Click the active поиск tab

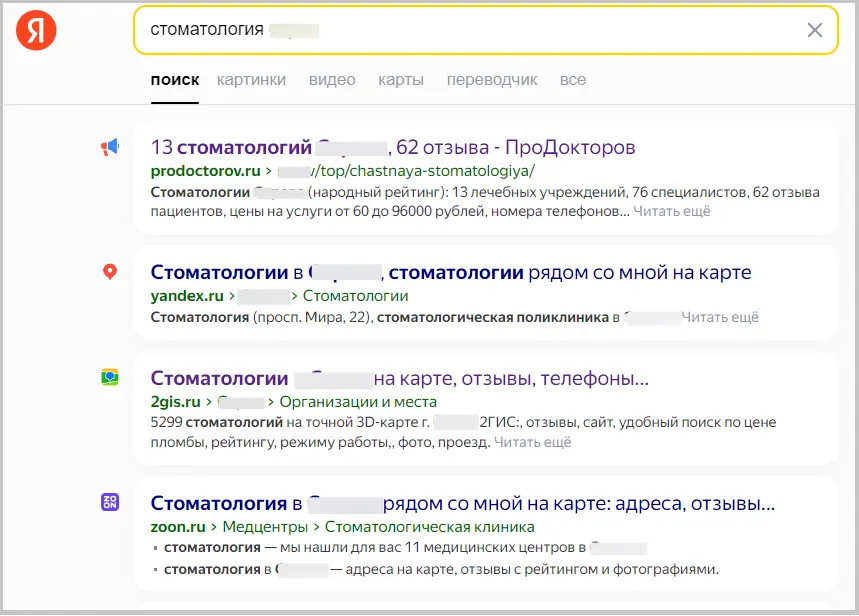[x=175, y=80]
